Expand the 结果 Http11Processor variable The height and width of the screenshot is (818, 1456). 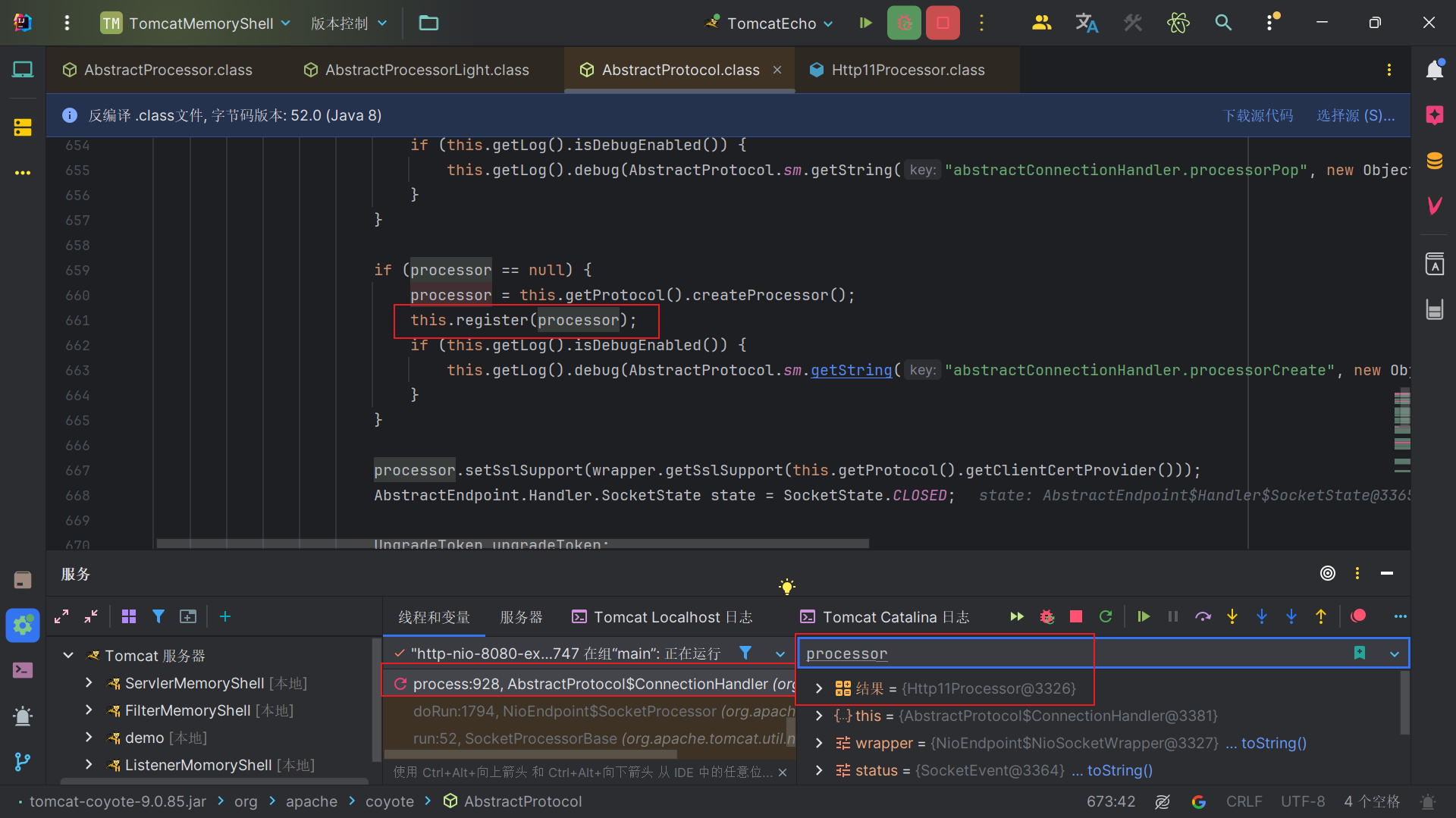click(x=819, y=688)
